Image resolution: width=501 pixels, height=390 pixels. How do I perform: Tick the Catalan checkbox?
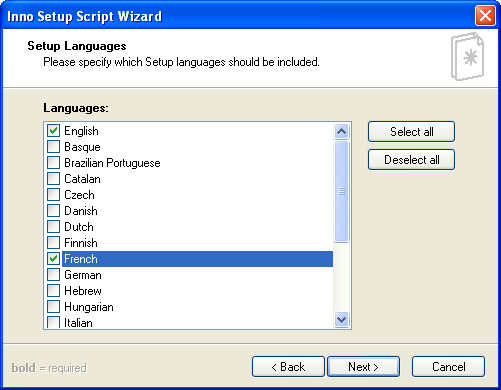point(53,179)
